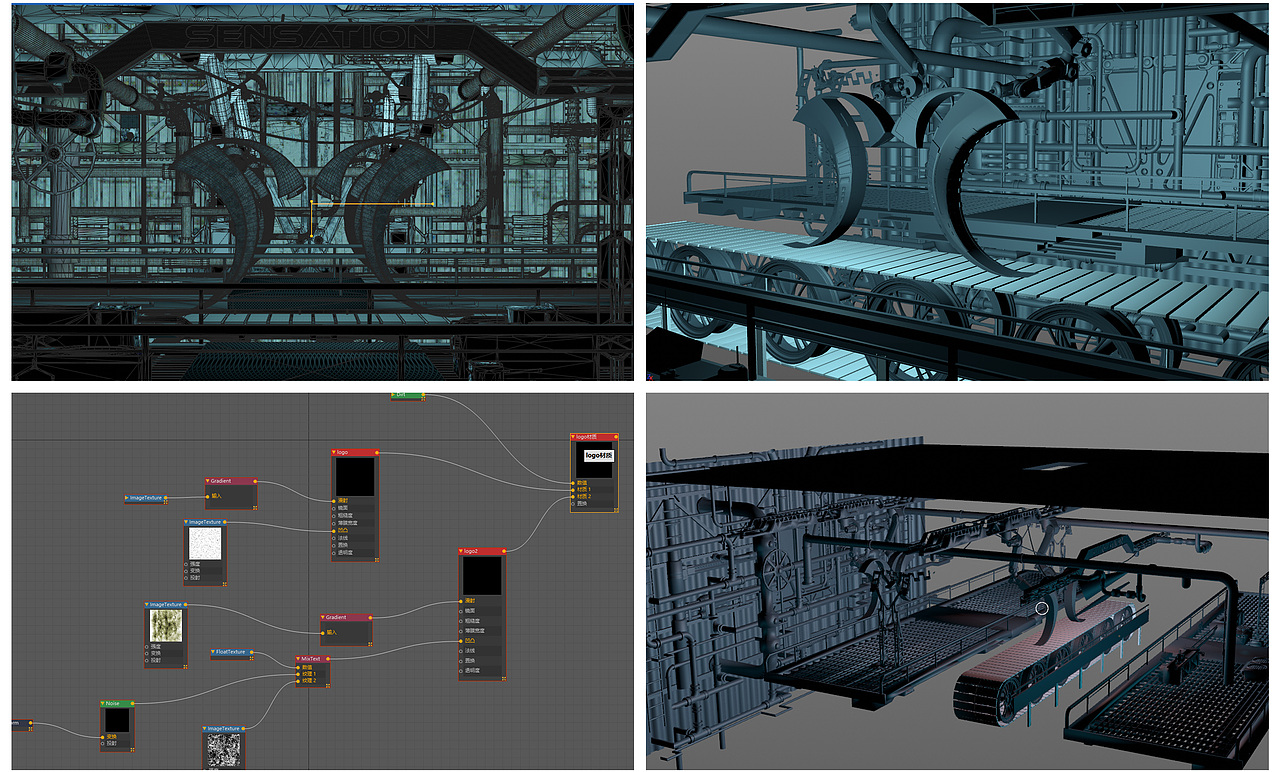This screenshot has width=1280, height=772.
Task: Click the 投射 pin on Noise node
Action: click(102, 743)
